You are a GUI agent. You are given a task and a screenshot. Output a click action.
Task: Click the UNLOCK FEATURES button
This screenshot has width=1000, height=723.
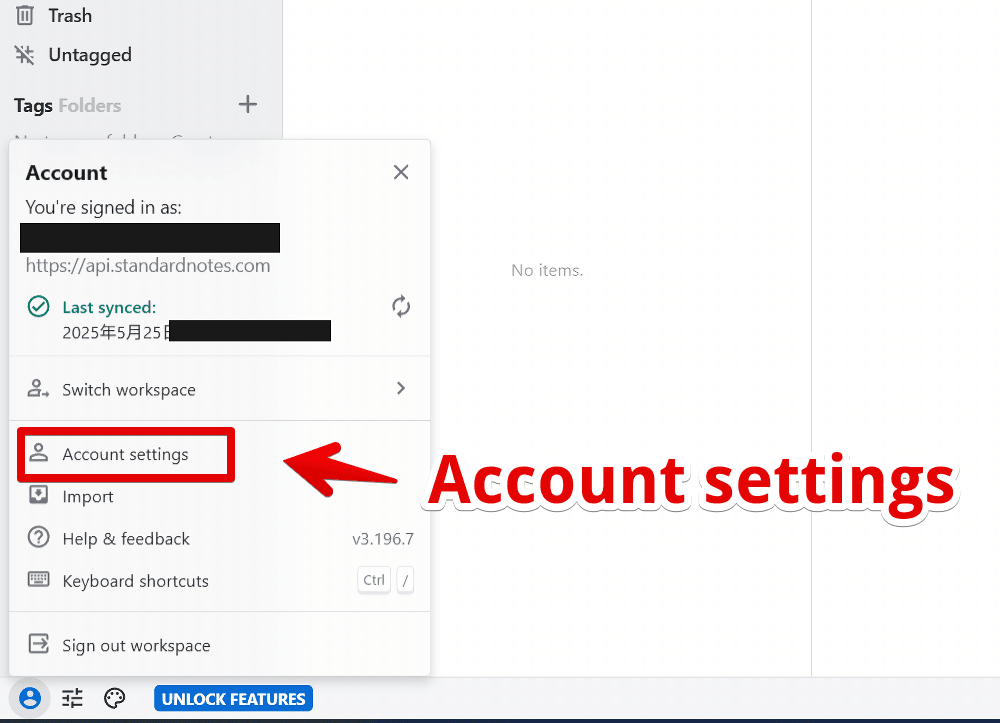pos(233,699)
